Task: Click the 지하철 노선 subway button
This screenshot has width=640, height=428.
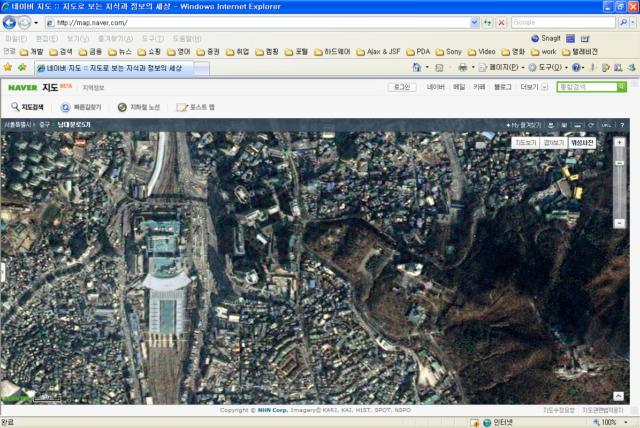Action: click(139, 107)
